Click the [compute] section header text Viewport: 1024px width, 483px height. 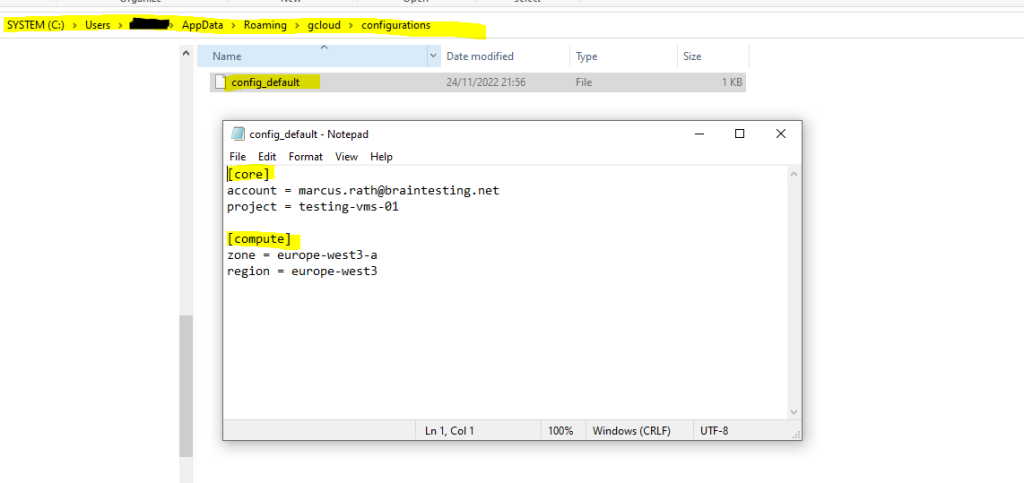point(259,239)
